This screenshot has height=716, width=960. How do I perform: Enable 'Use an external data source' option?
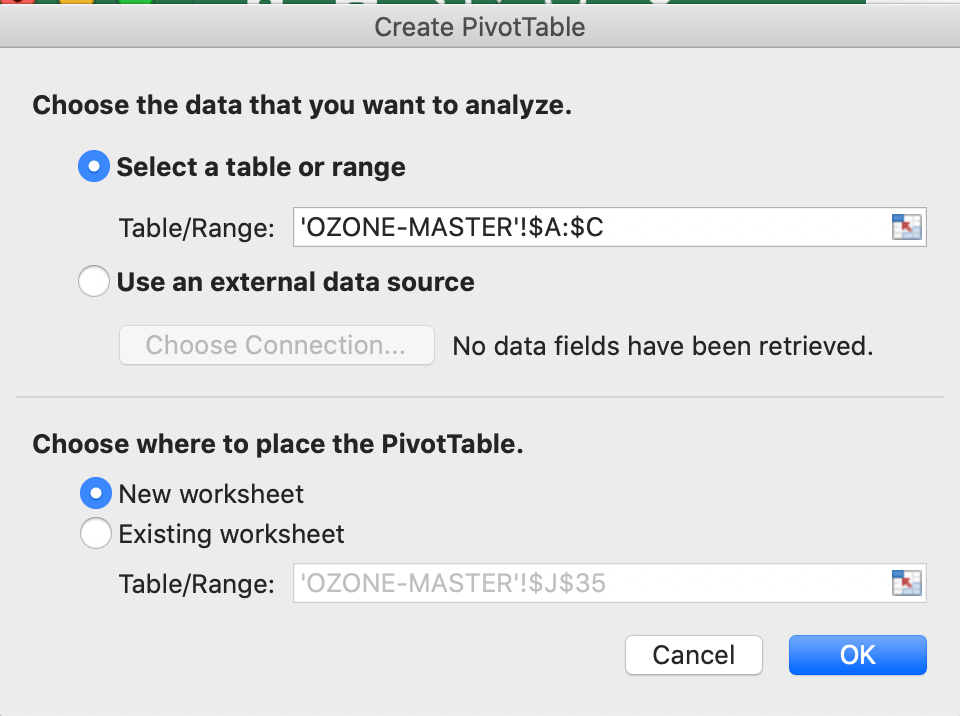click(94, 283)
